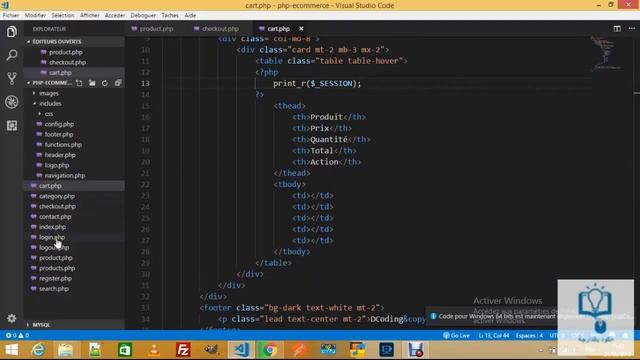Open the Explorer view in activity bar

tap(11, 31)
